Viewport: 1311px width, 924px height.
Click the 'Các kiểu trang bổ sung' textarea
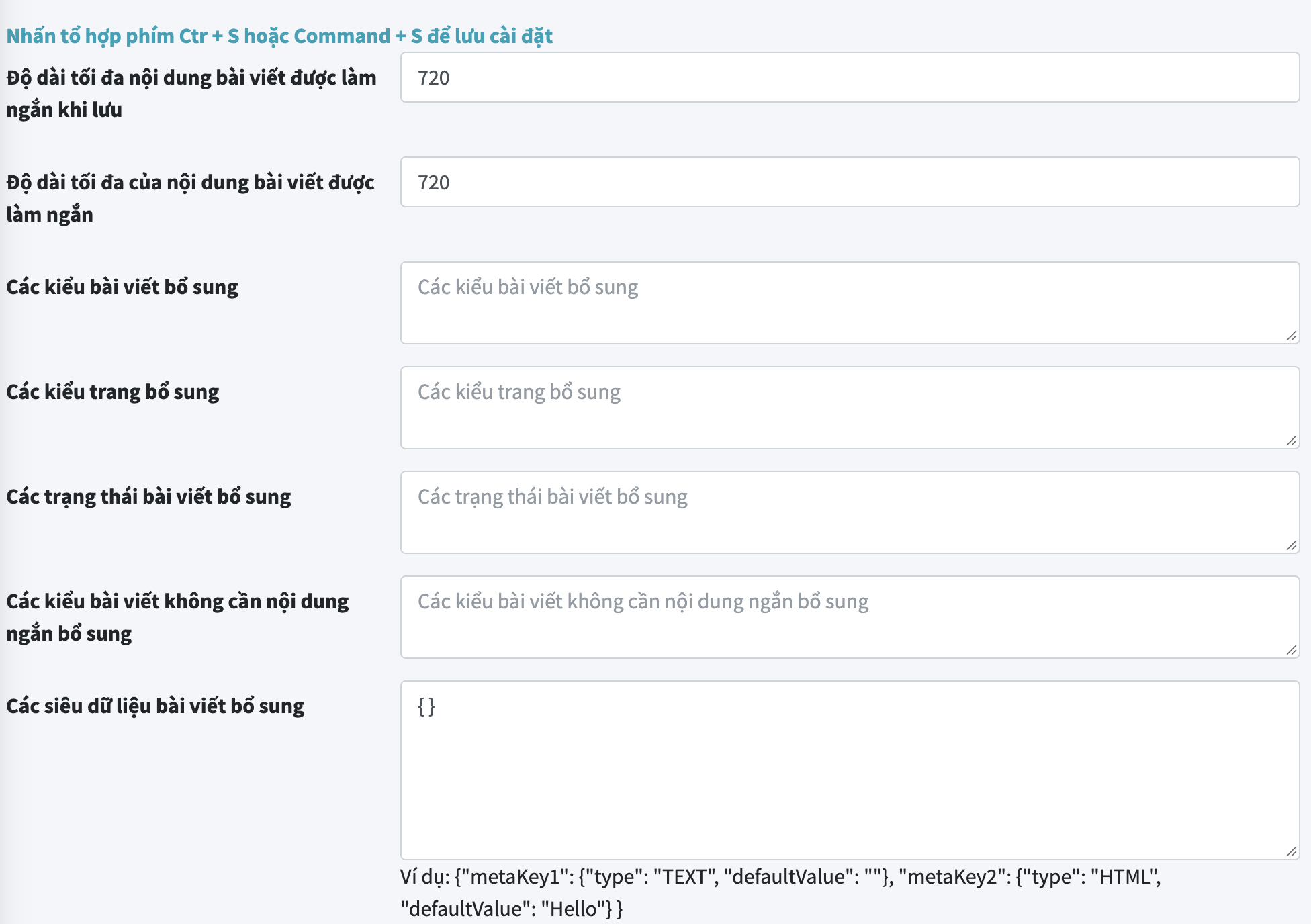point(850,408)
